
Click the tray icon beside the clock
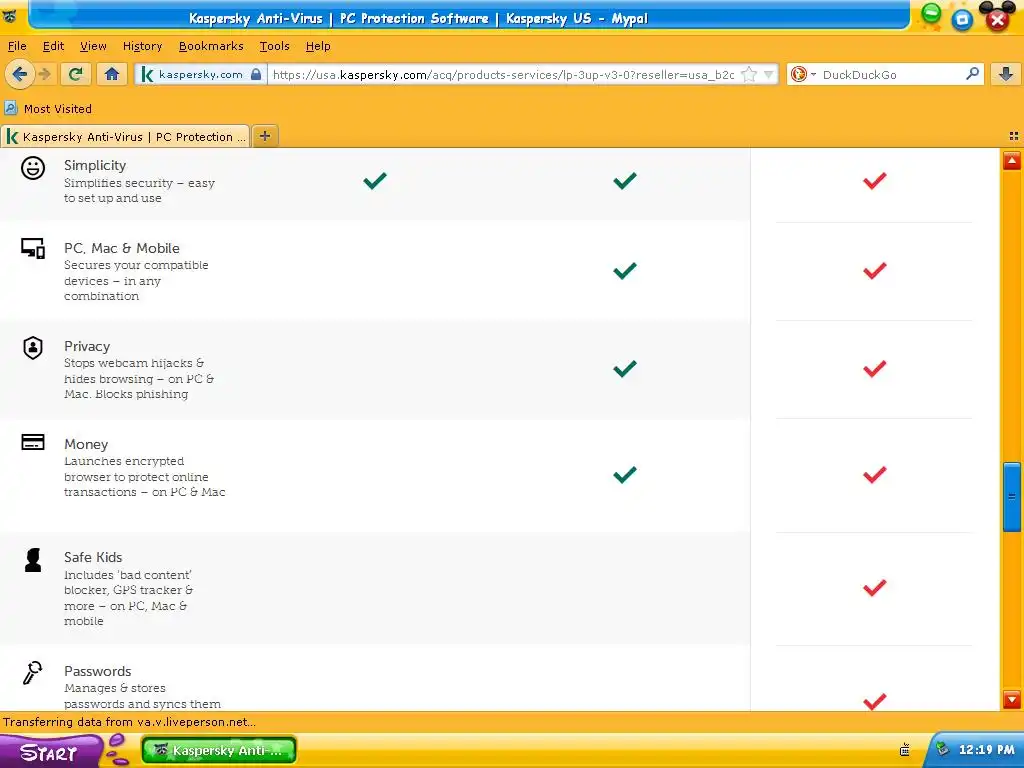click(x=942, y=749)
